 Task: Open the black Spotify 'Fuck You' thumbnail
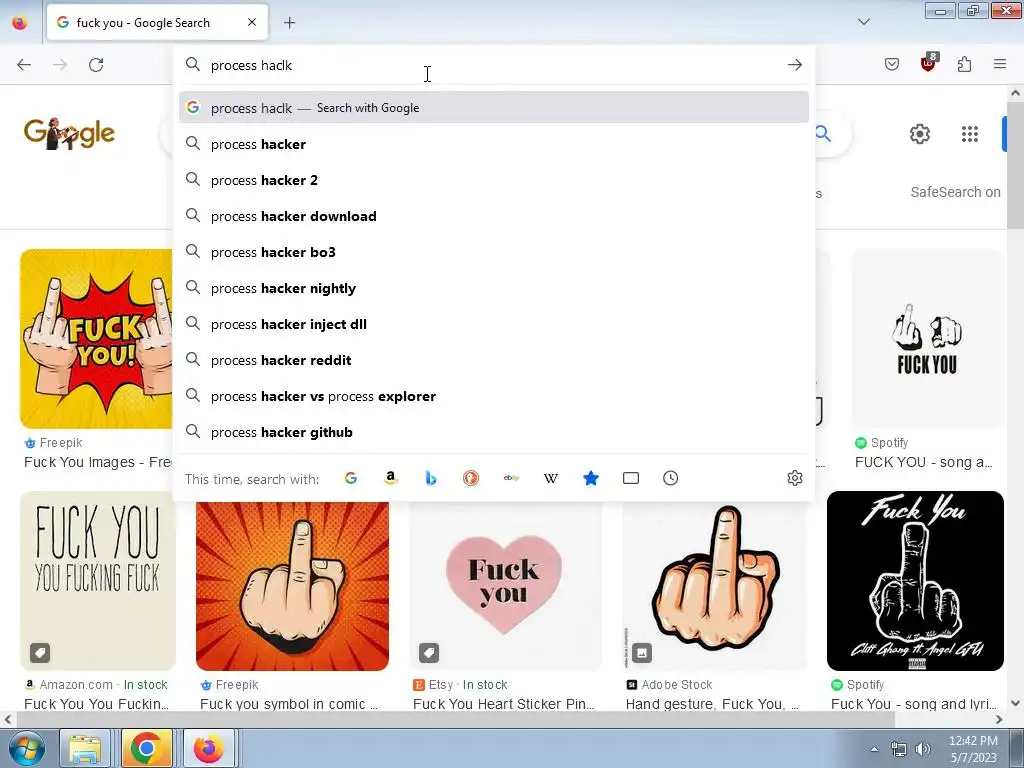coord(915,581)
